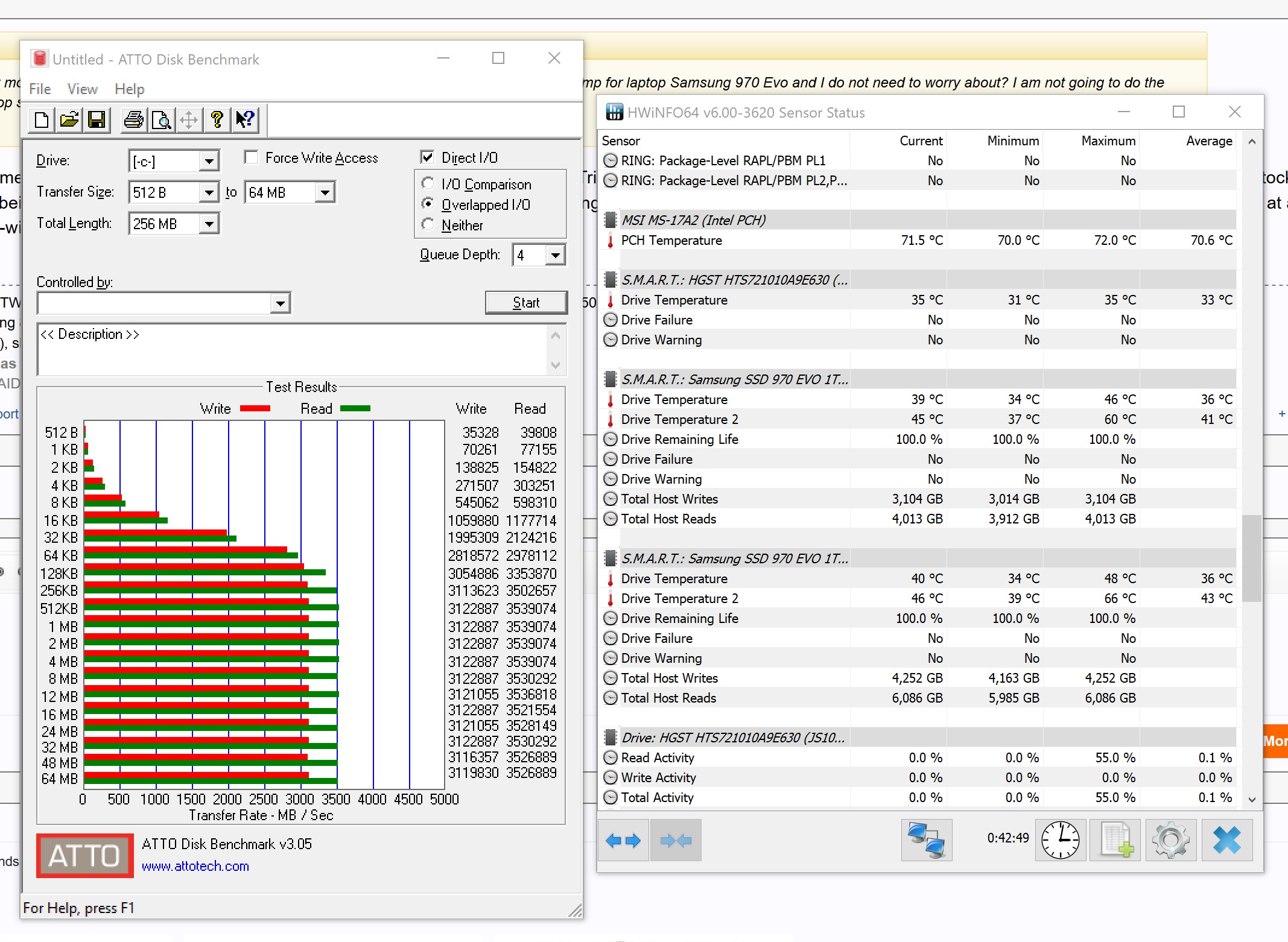
Task: Open HWiNFO sensor settings gear icon
Action: click(x=1170, y=840)
